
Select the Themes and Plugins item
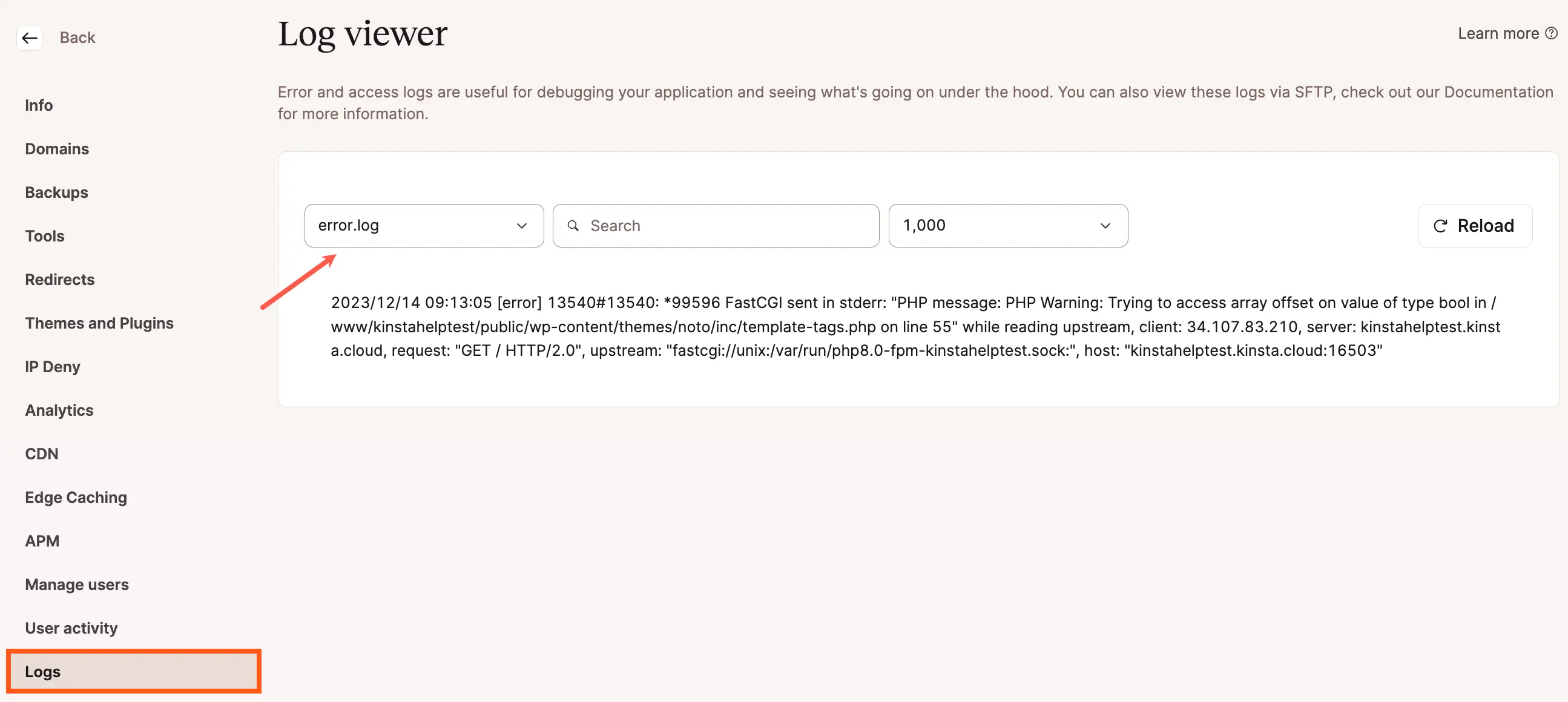point(99,323)
